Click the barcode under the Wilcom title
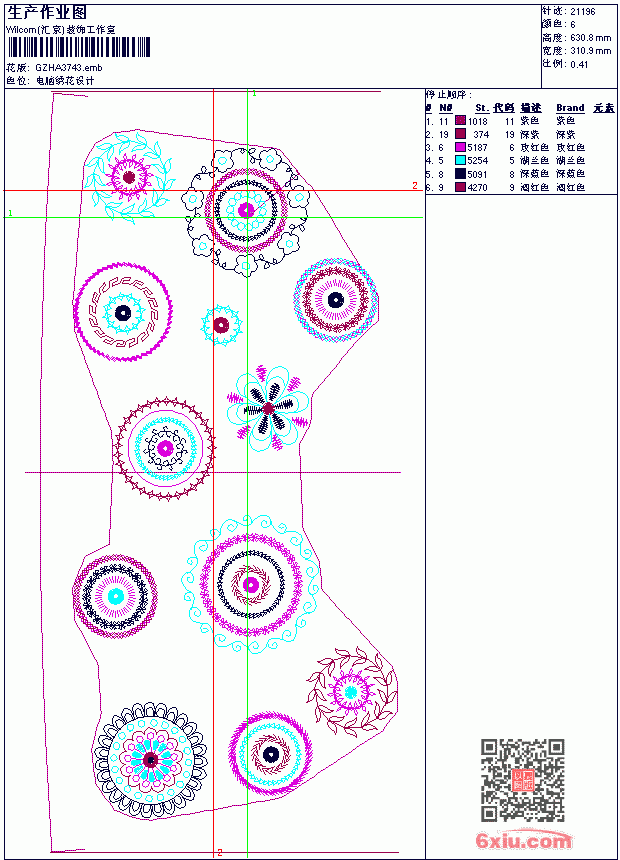Image resolution: width=620 pixels, height=860 pixels. click(78, 47)
